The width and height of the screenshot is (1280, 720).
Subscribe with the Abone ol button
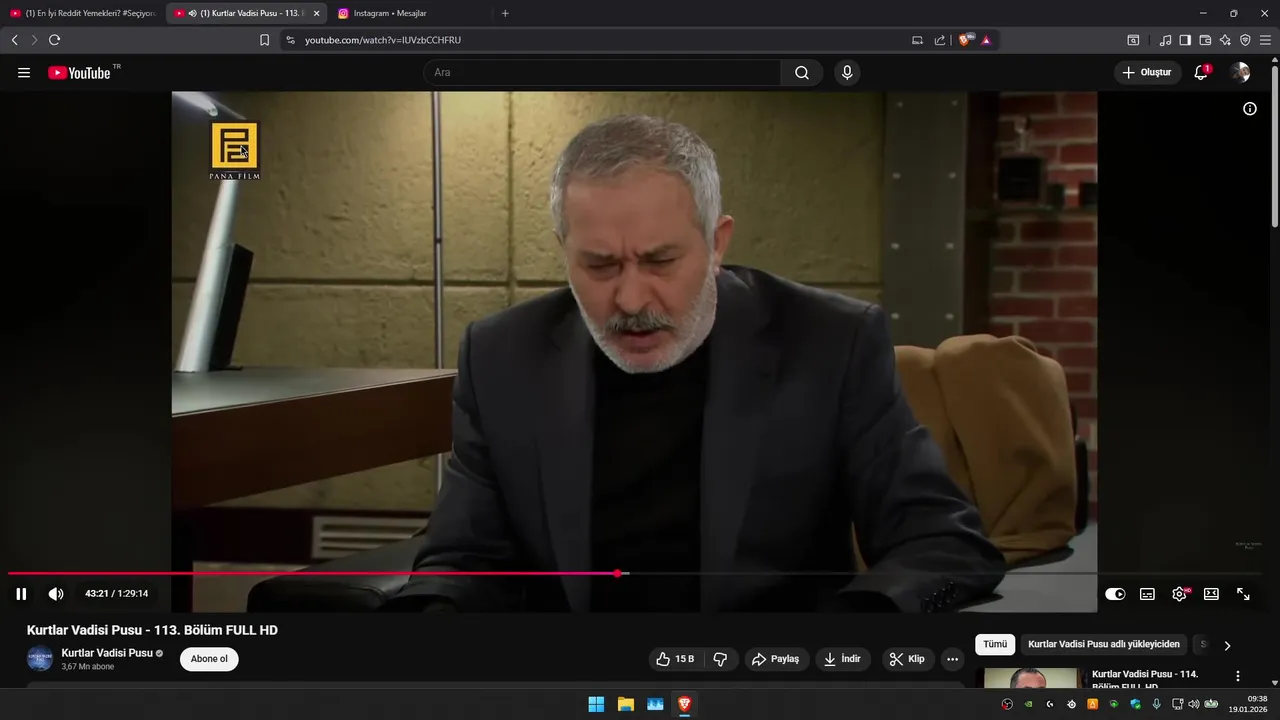(x=209, y=659)
